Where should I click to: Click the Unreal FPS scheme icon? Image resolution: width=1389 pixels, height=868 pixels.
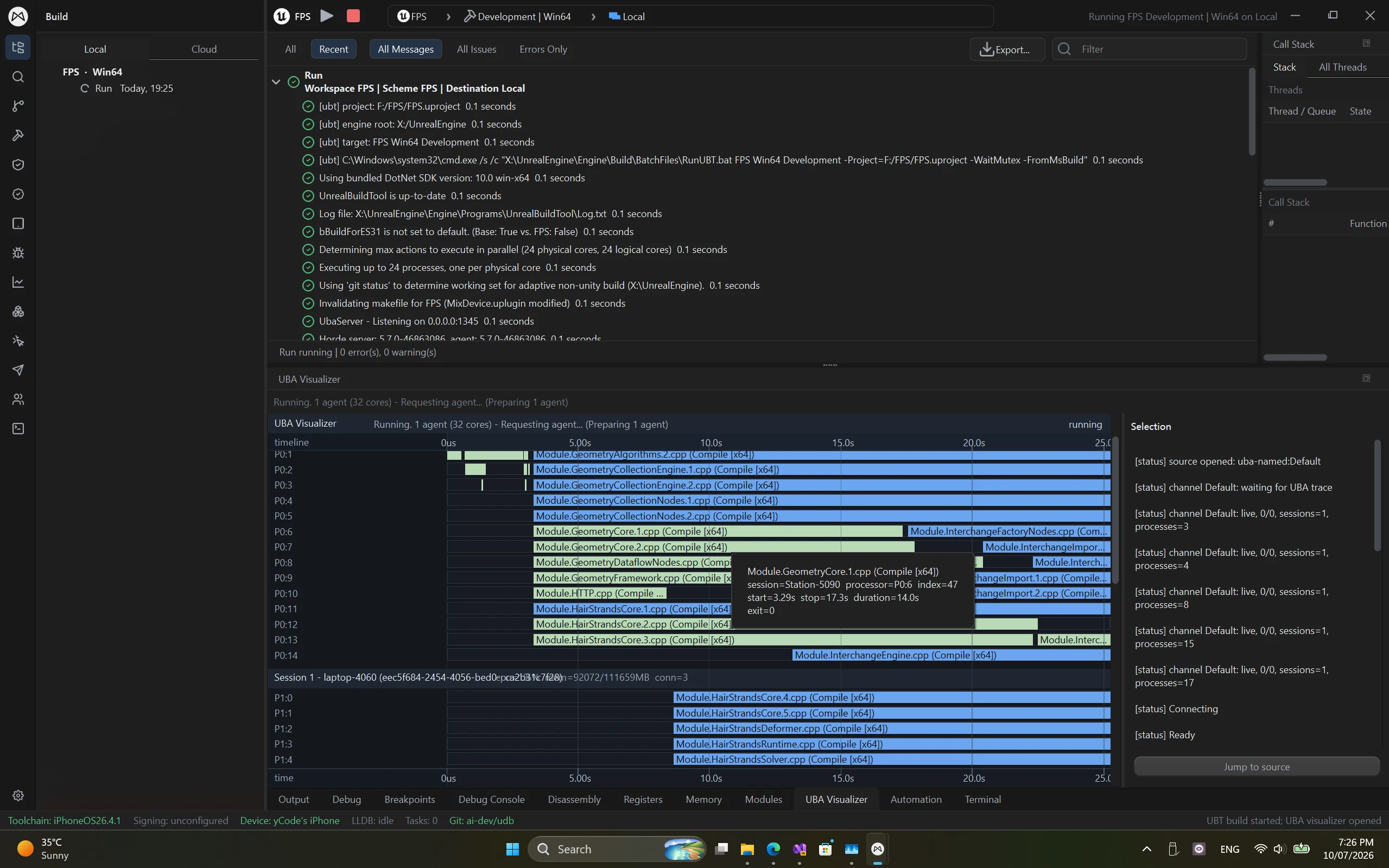[281, 16]
